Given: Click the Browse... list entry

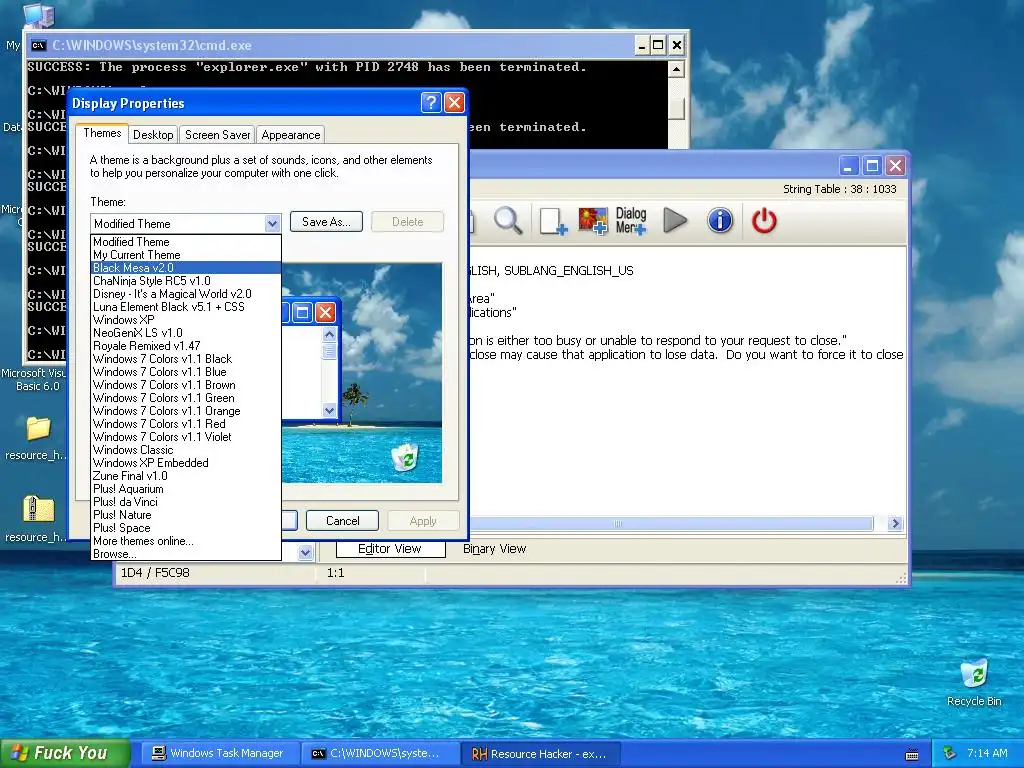Looking at the screenshot, I should point(185,554).
